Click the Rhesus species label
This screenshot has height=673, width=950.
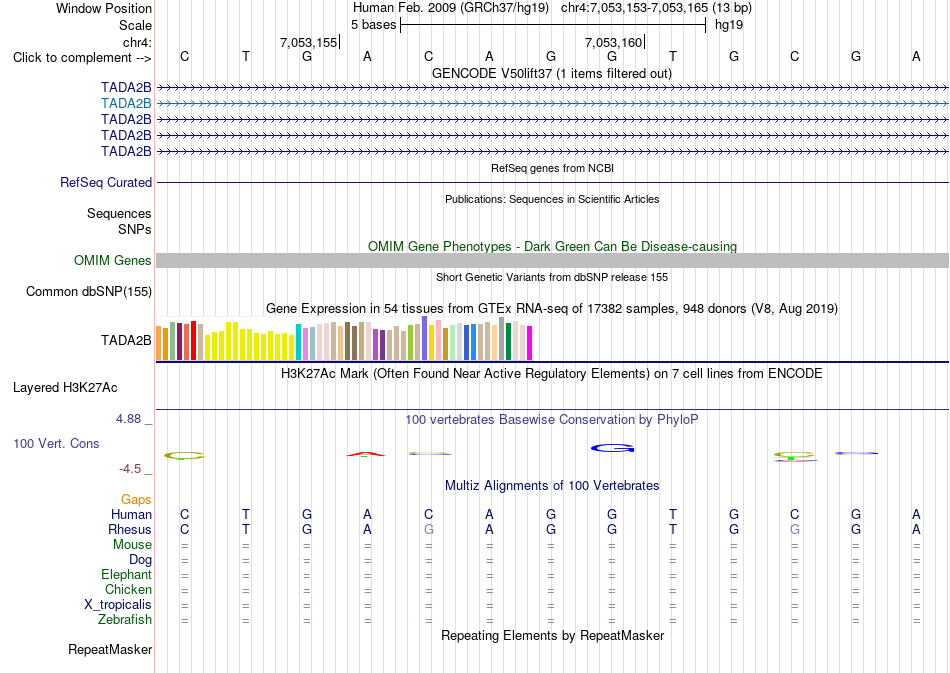[x=130, y=529]
